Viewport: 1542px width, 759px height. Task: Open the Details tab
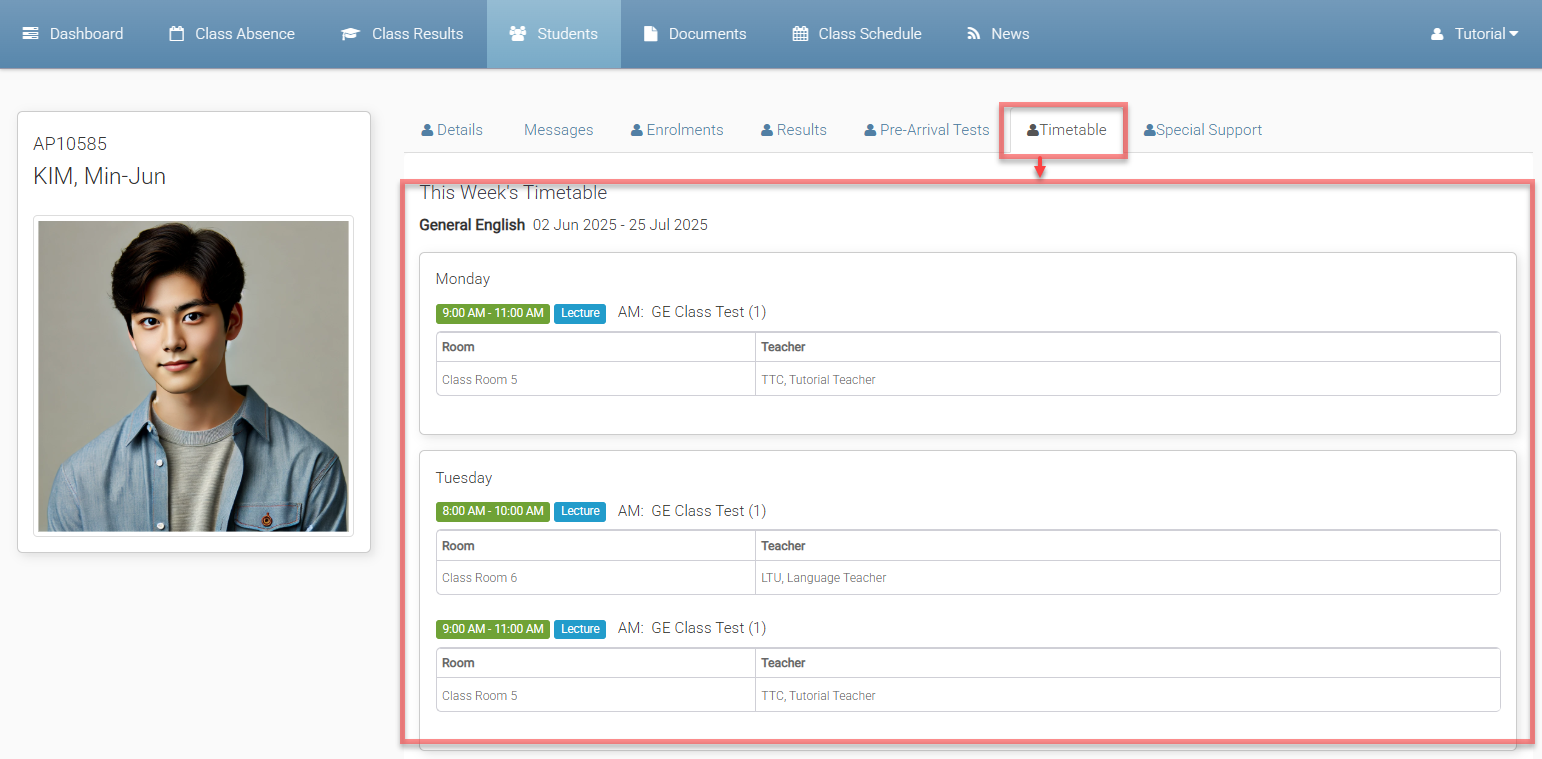click(452, 130)
